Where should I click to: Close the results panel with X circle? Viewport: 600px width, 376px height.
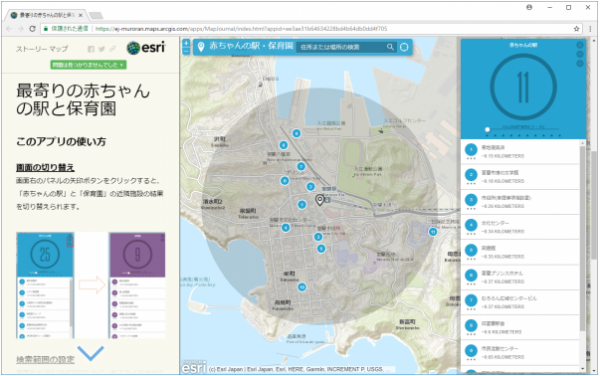coord(580,45)
